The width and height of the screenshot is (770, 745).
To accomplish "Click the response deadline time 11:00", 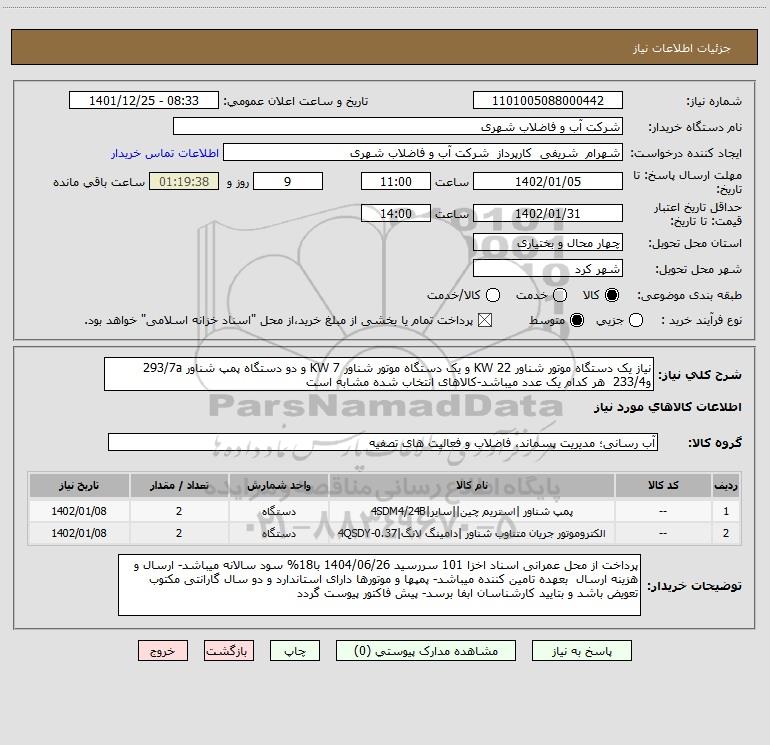I will [x=396, y=181].
